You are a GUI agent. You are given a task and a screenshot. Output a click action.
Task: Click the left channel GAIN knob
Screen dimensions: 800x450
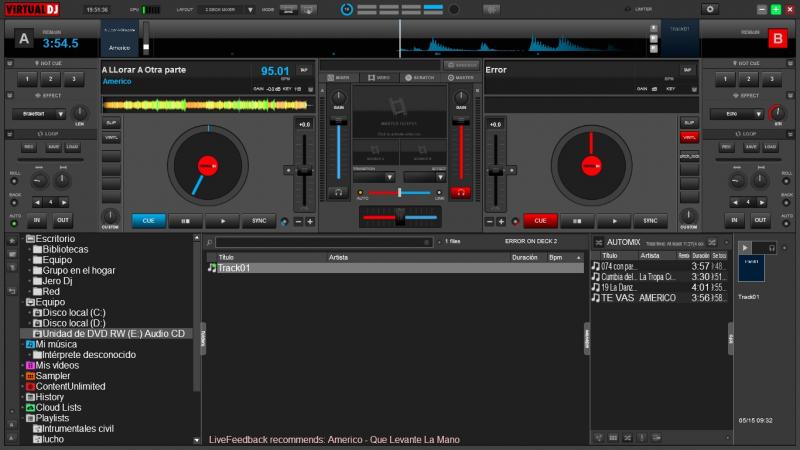tap(339, 97)
